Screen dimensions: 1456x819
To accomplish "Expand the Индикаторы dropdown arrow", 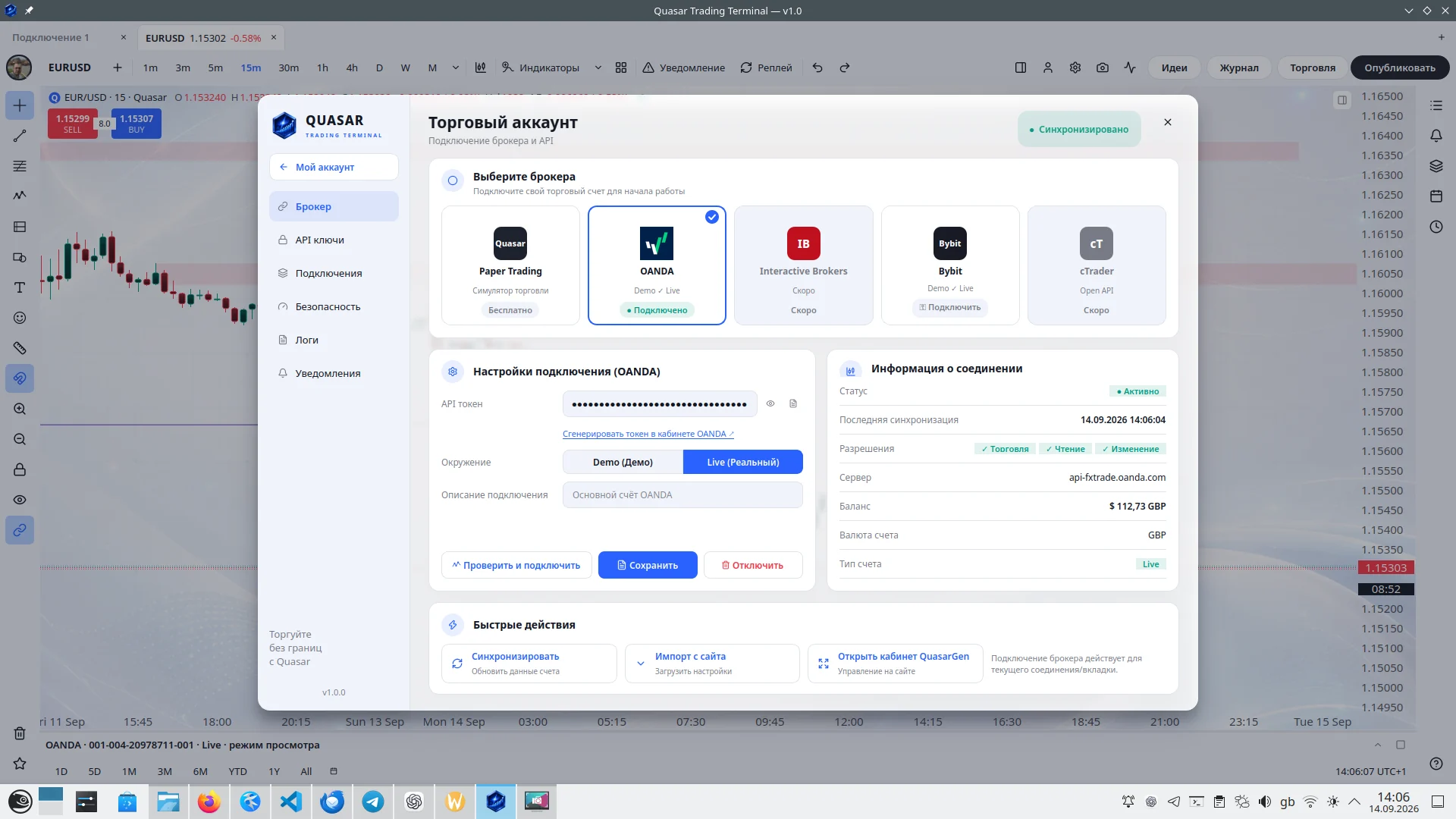I will [x=598, y=67].
